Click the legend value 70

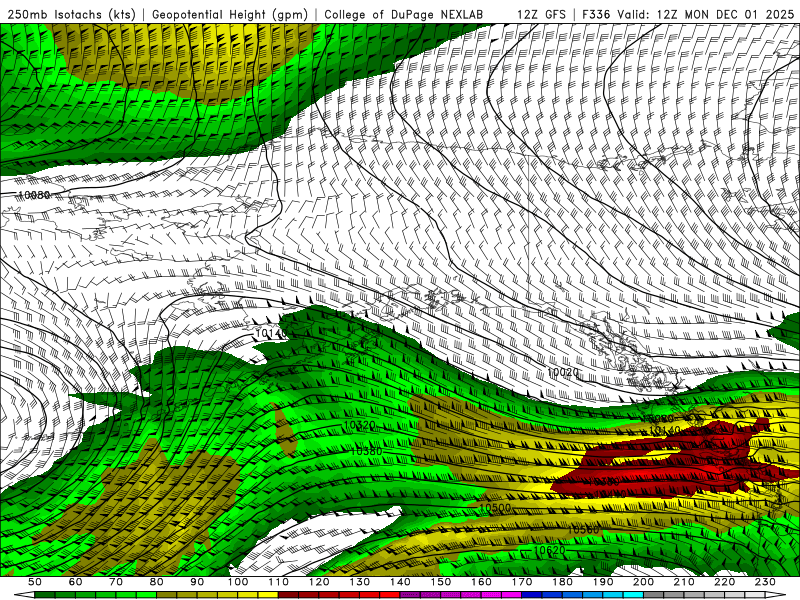[x=116, y=582]
